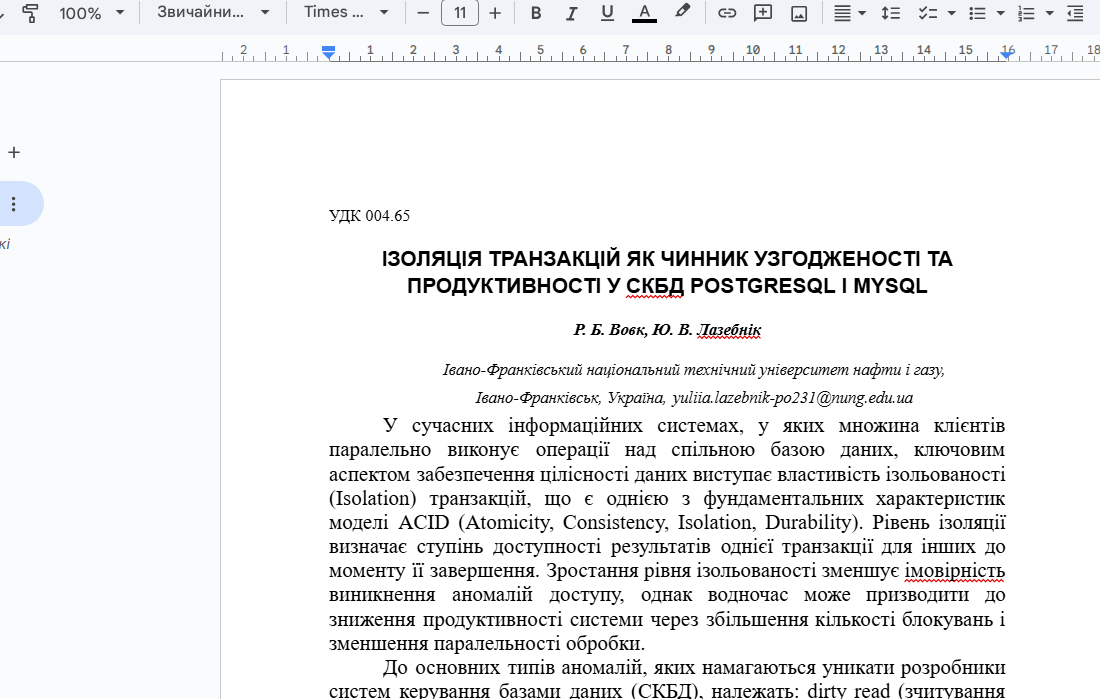Open line and paragraph spacing
The height and width of the screenshot is (699, 1100).
tap(891, 13)
